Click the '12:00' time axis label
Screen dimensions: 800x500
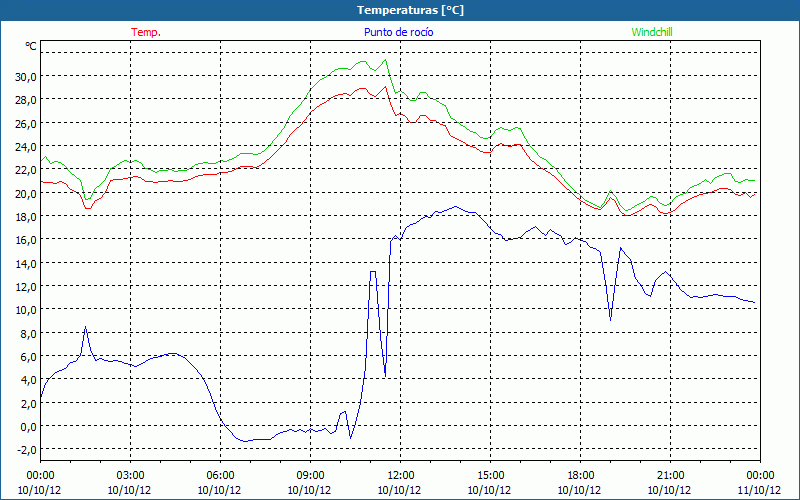coord(400,476)
